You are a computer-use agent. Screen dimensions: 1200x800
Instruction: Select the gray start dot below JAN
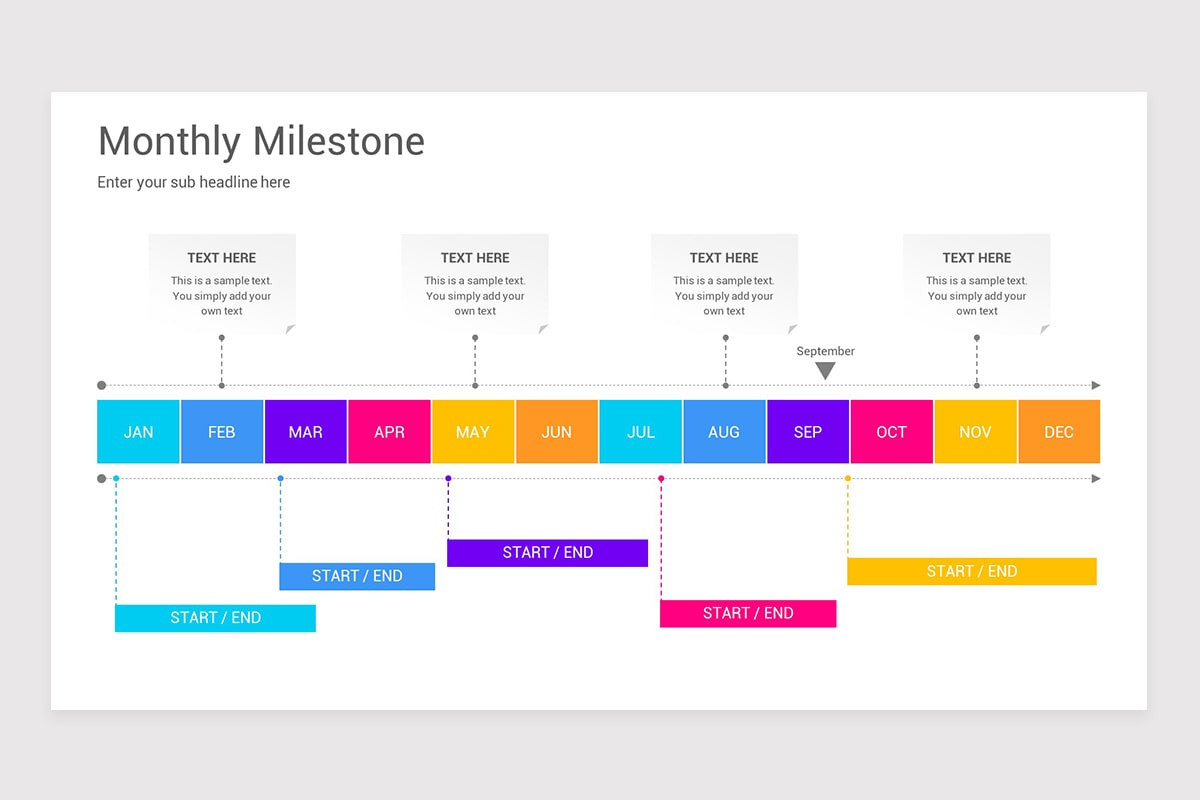point(101,479)
